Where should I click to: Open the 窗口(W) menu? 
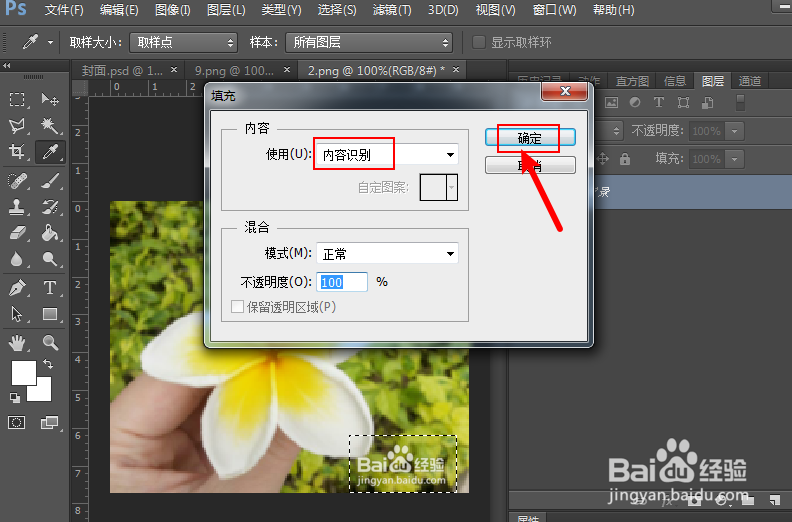click(555, 10)
